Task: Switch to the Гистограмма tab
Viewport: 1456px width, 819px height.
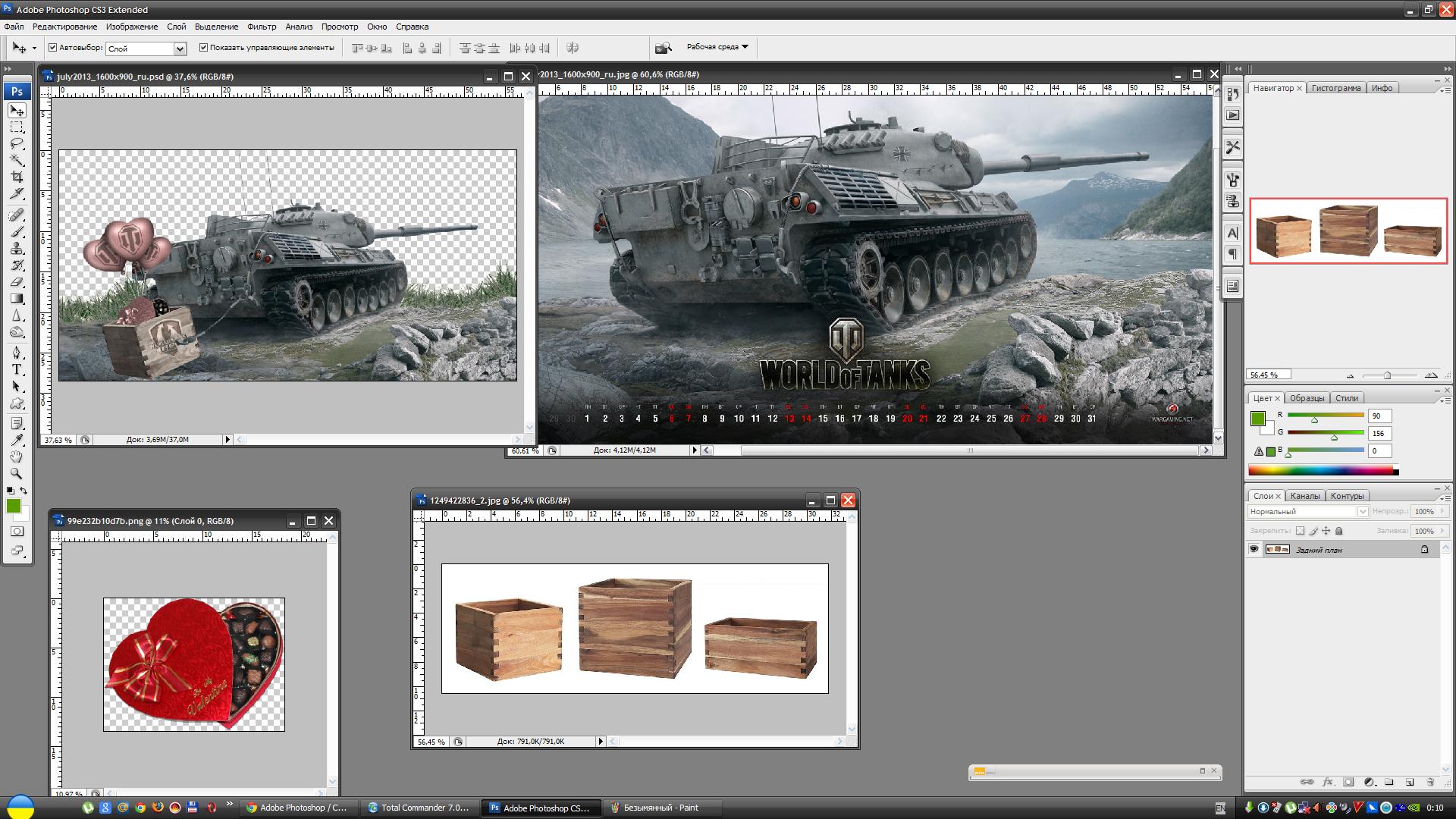Action: [x=1336, y=88]
